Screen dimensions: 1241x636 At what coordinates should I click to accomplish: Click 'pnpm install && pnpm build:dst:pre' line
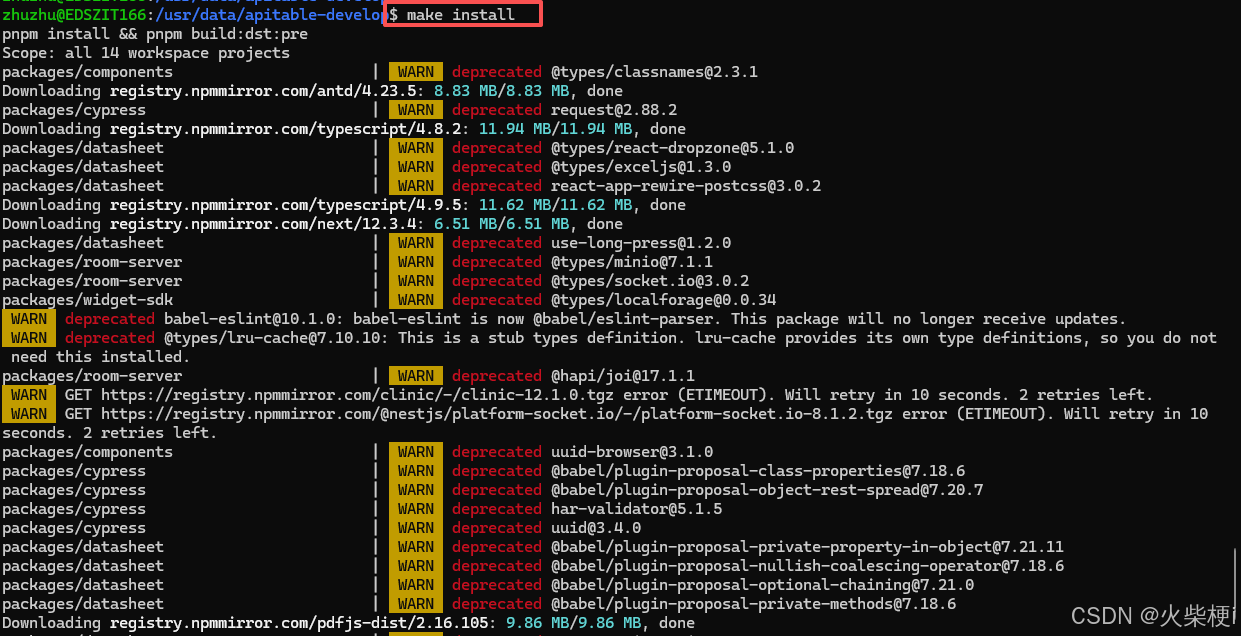coord(155,34)
